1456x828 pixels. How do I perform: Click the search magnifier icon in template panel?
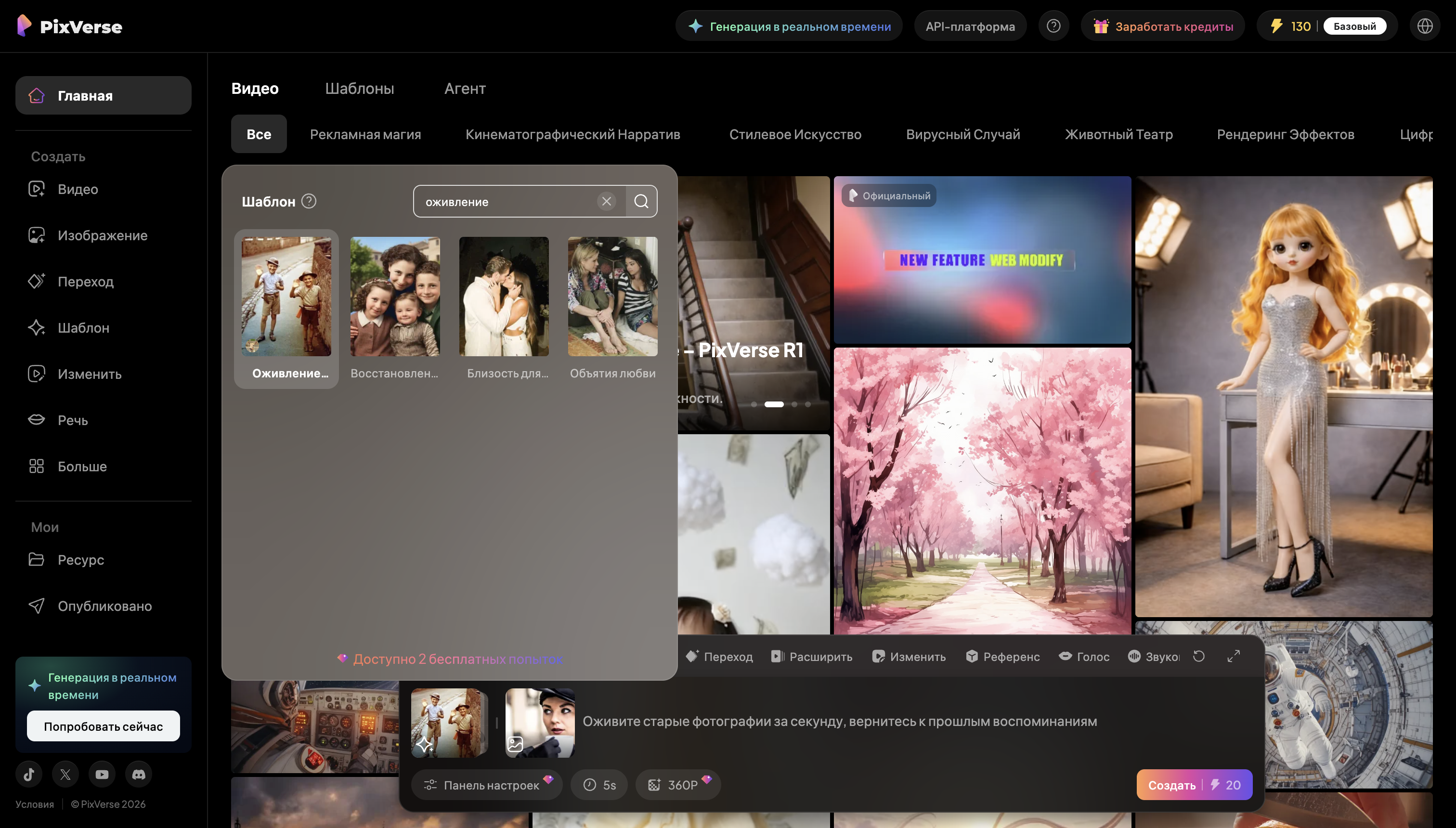click(x=641, y=201)
